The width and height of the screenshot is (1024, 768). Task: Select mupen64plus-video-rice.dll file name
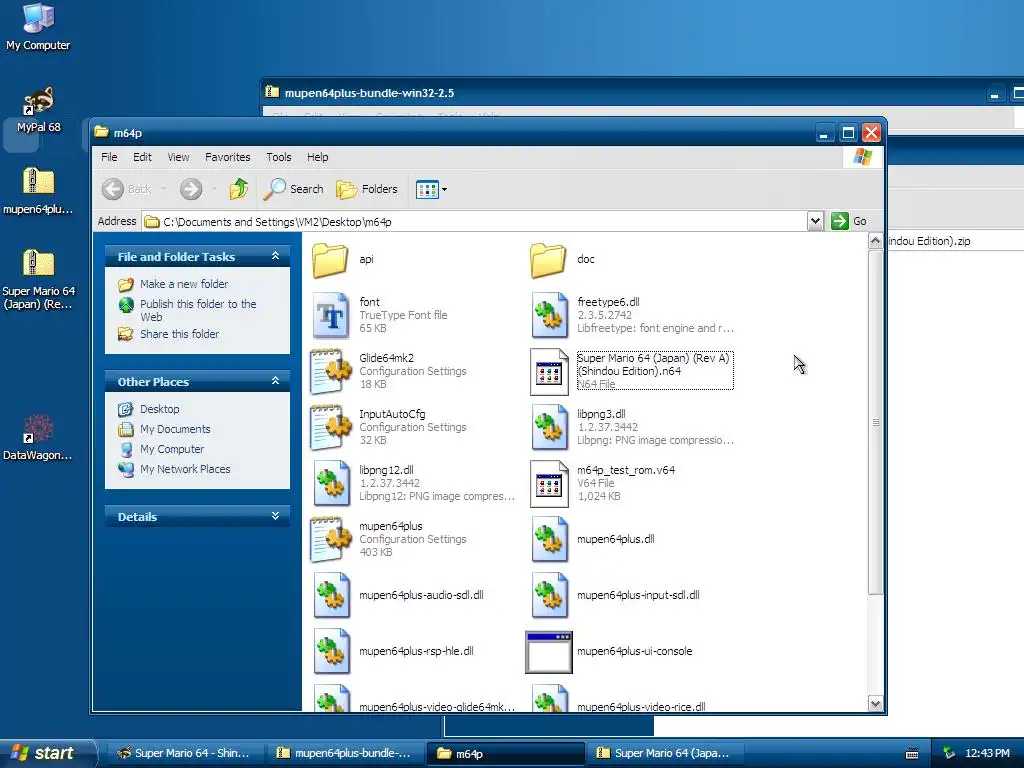[641, 707]
